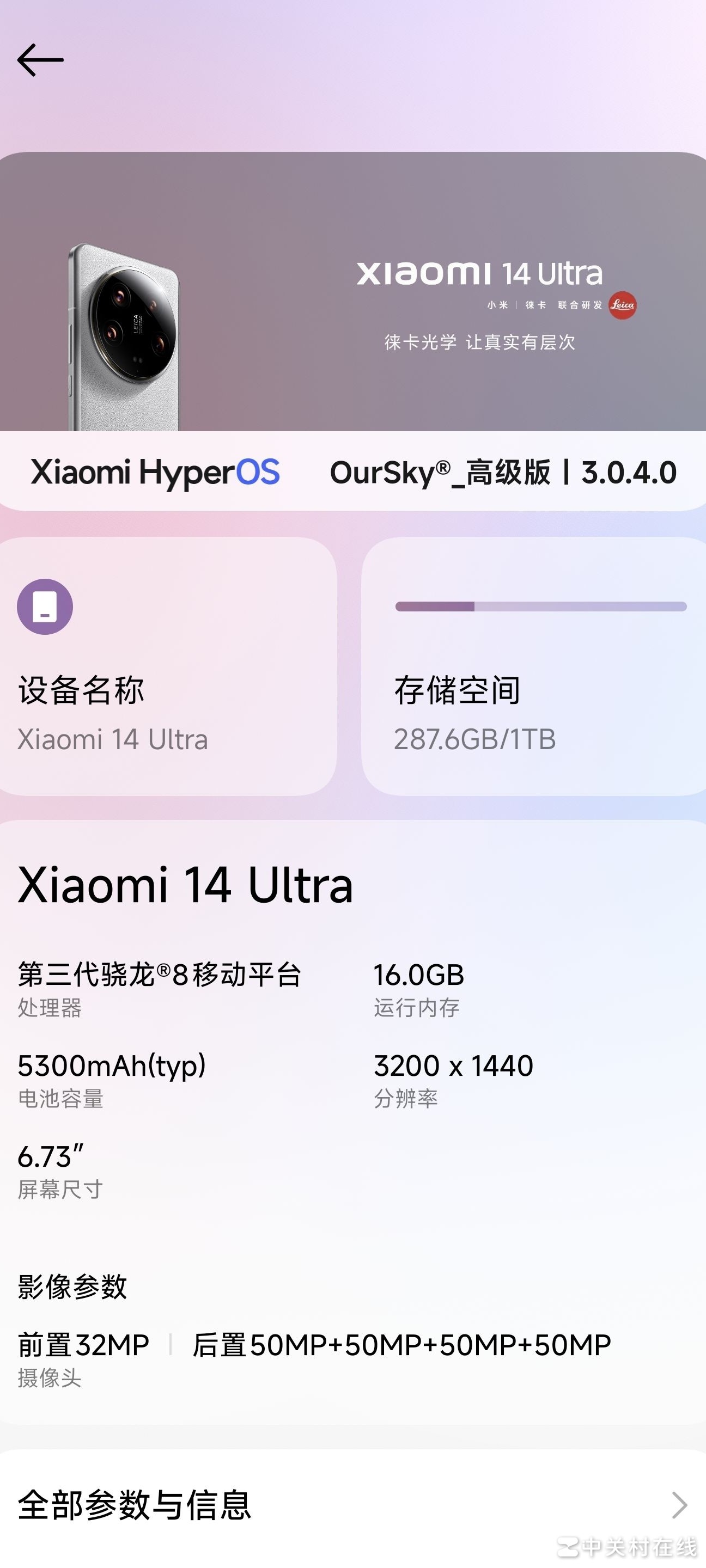Tap the Xiaomi HyperOS logo
The width and height of the screenshot is (706, 1568).
155,473
